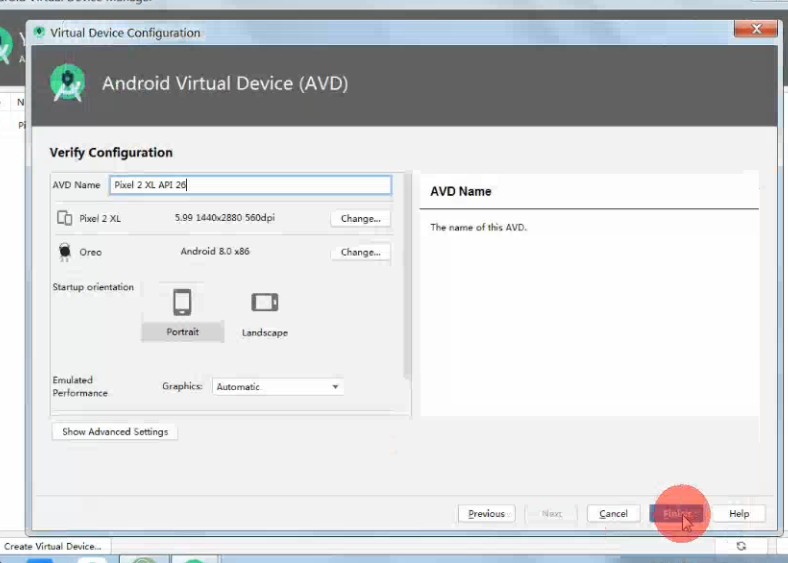Change the Oreo system image
Image resolution: width=788 pixels, height=563 pixels.
(x=360, y=252)
